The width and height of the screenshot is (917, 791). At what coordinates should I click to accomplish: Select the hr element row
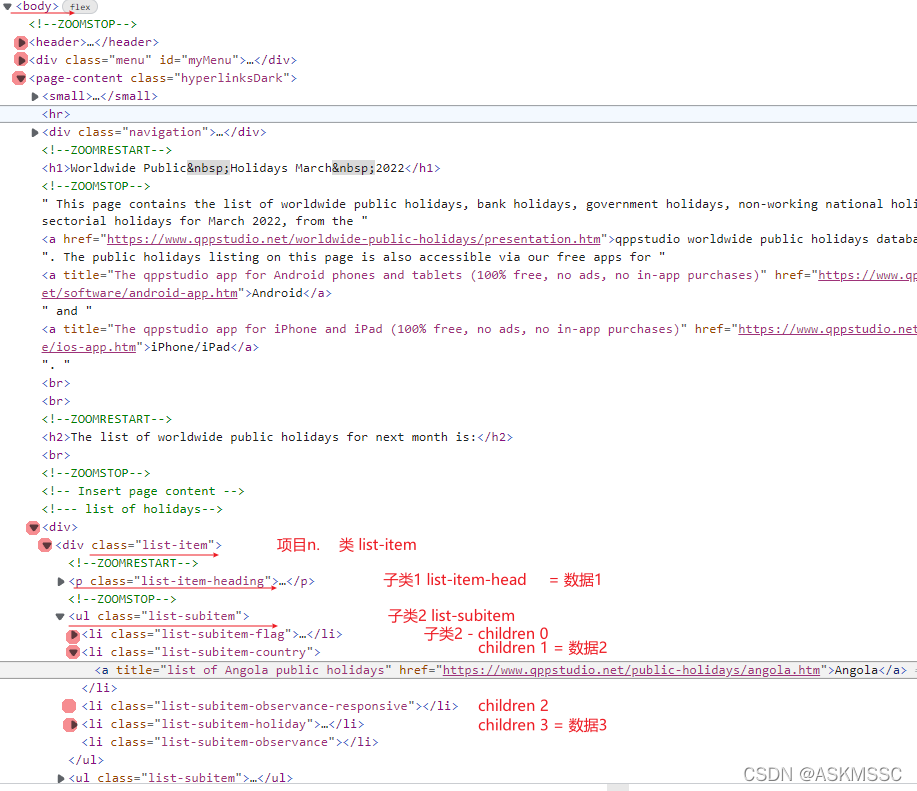click(x=458, y=114)
